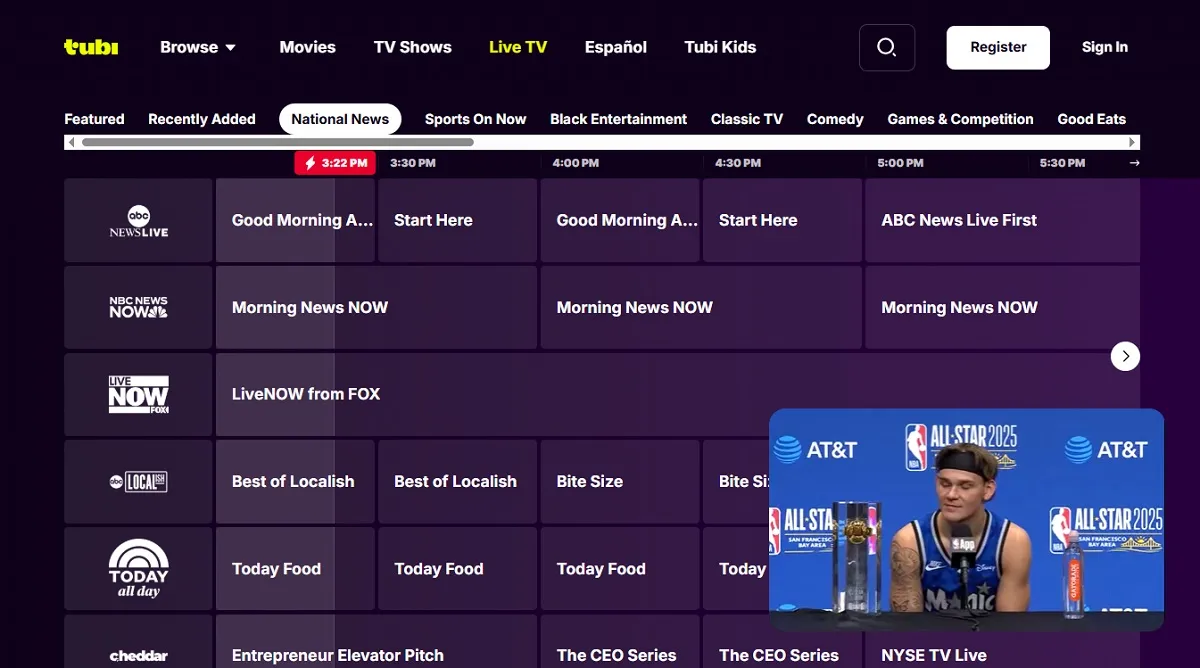1200x668 pixels.
Task: Show the Sports On Now category
Action: (x=475, y=119)
